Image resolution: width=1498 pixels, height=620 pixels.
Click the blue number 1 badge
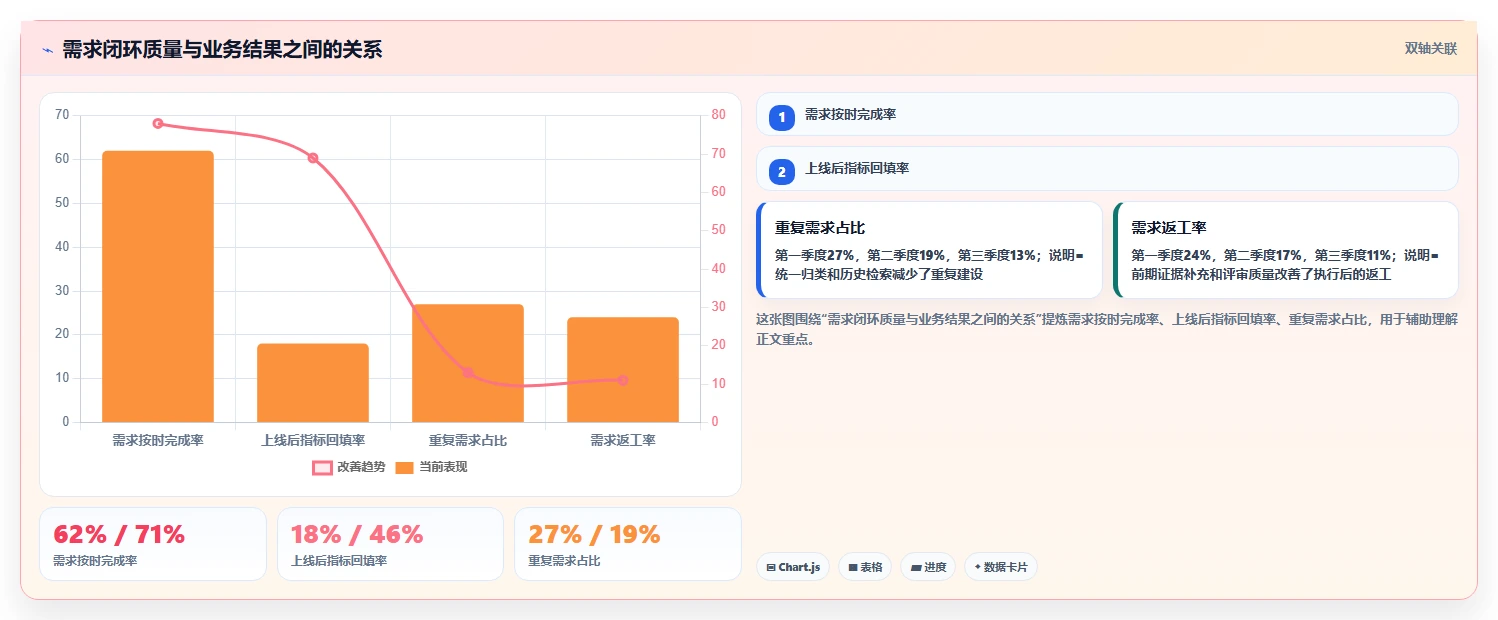[x=782, y=118]
